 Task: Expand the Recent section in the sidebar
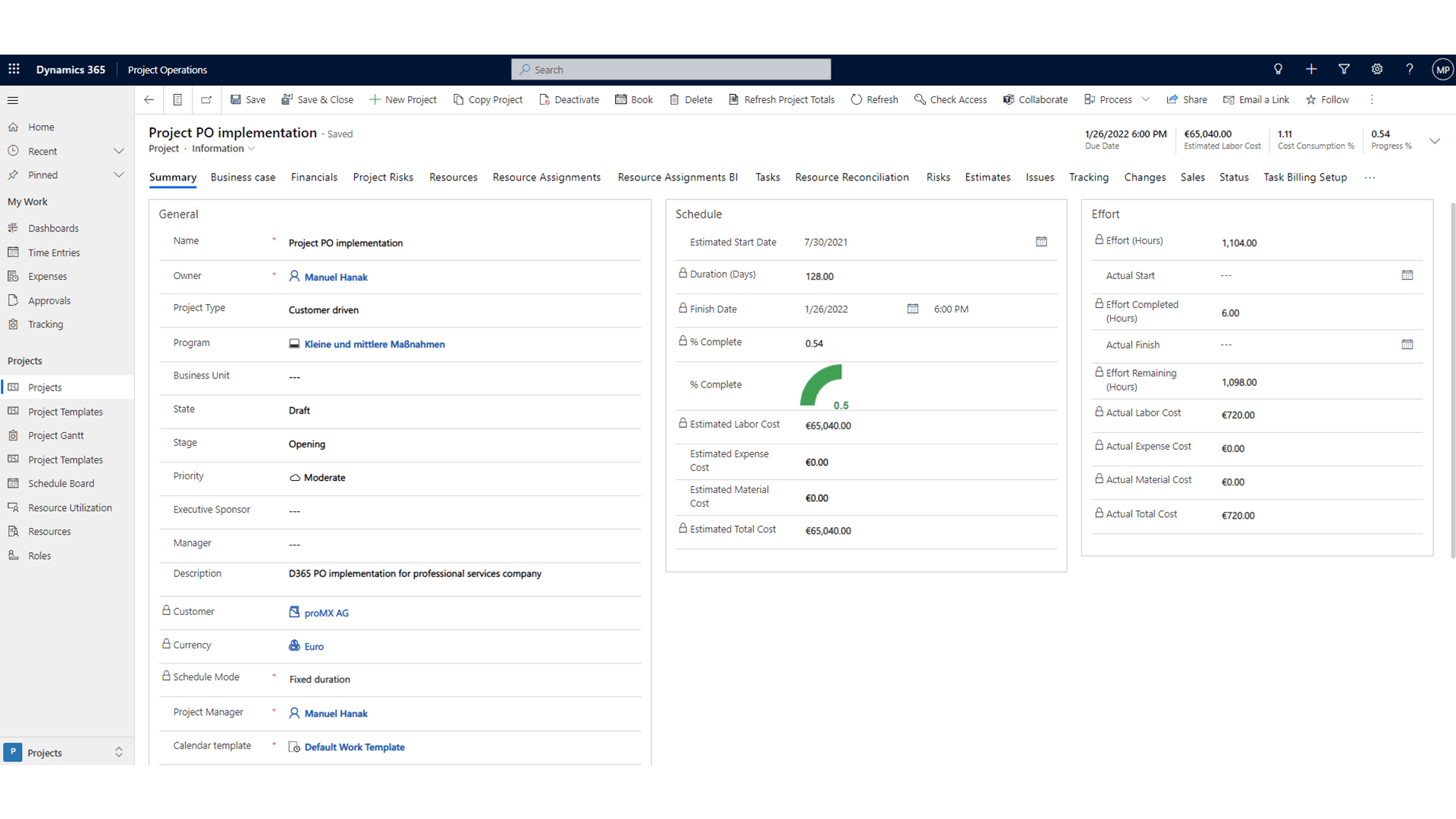point(119,151)
